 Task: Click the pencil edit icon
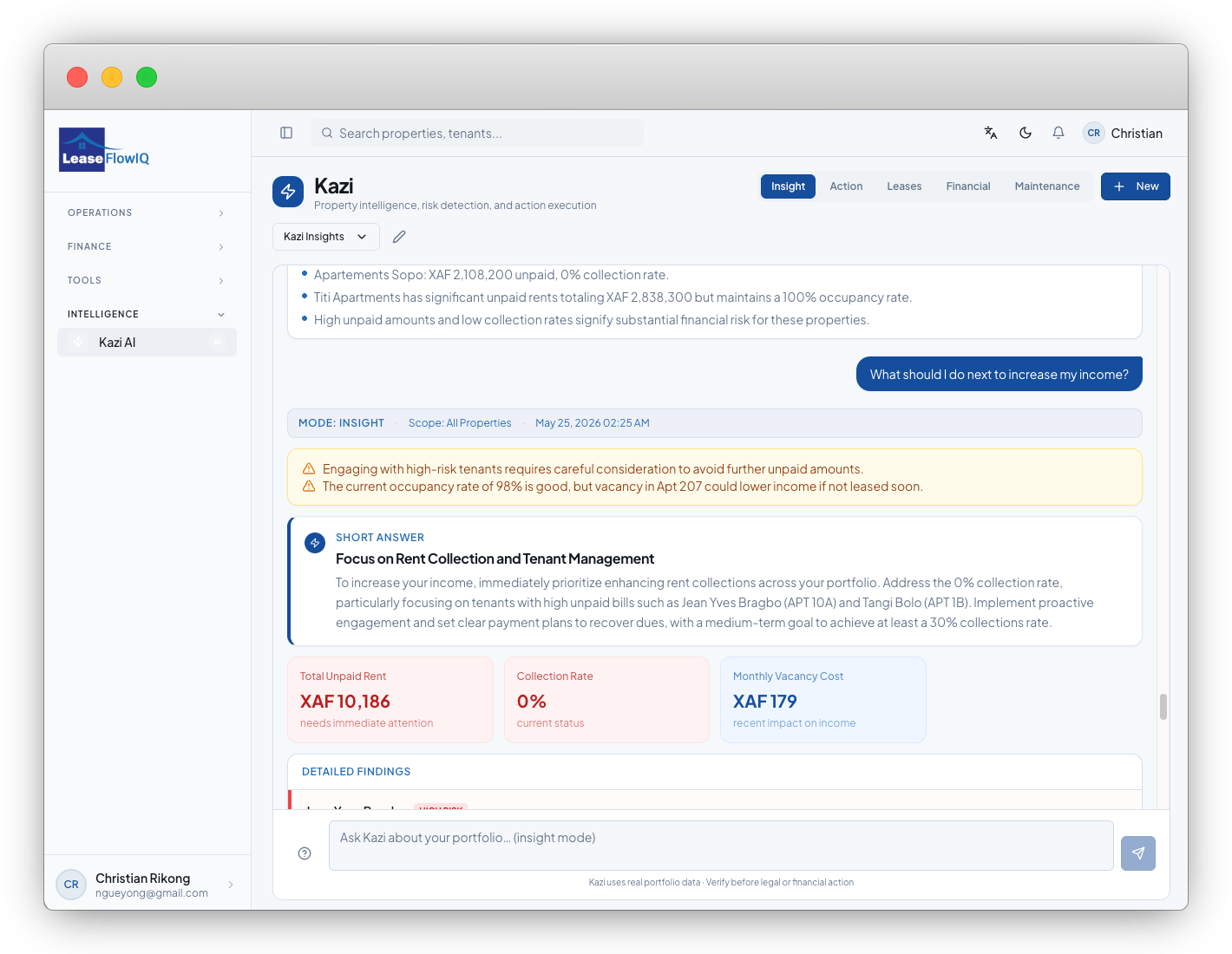[x=399, y=237]
